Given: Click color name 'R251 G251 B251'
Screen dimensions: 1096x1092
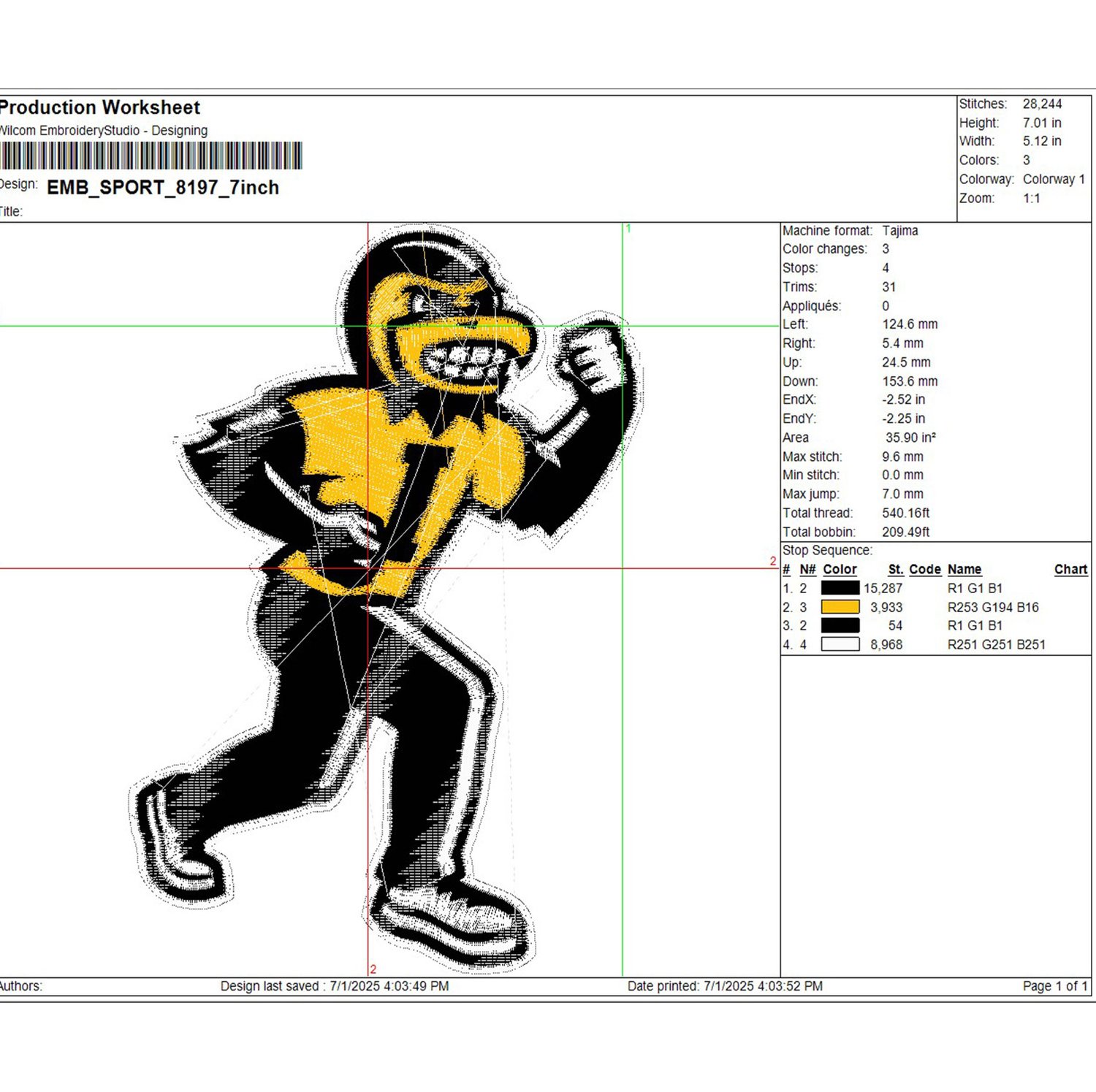Looking at the screenshot, I should tap(997, 644).
